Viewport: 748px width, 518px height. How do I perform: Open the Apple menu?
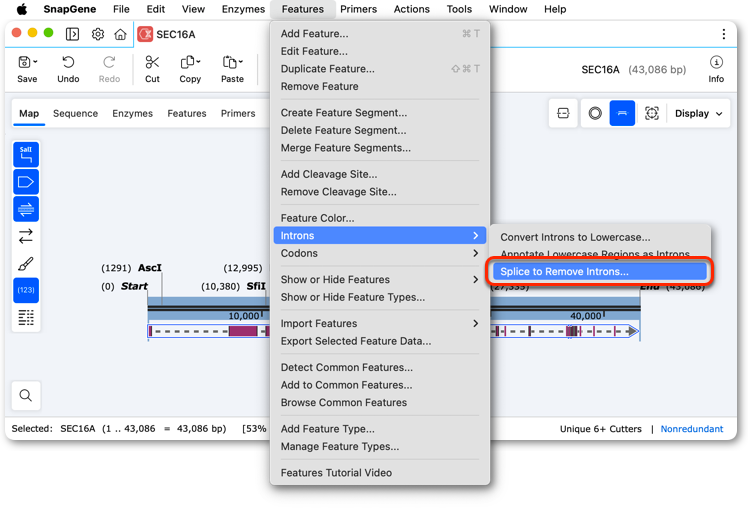point(22,9)
